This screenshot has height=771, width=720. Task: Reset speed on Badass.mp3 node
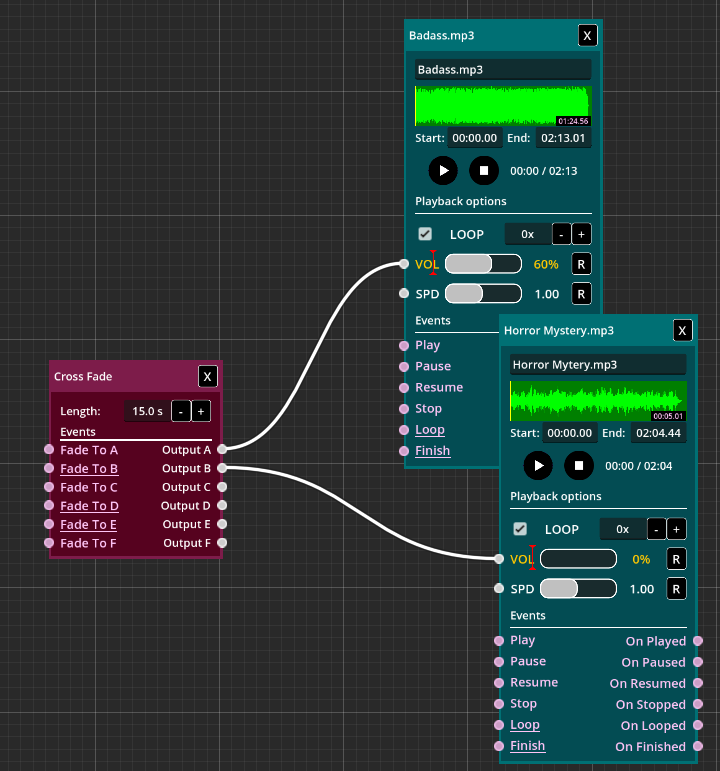(x=581, y=294)
